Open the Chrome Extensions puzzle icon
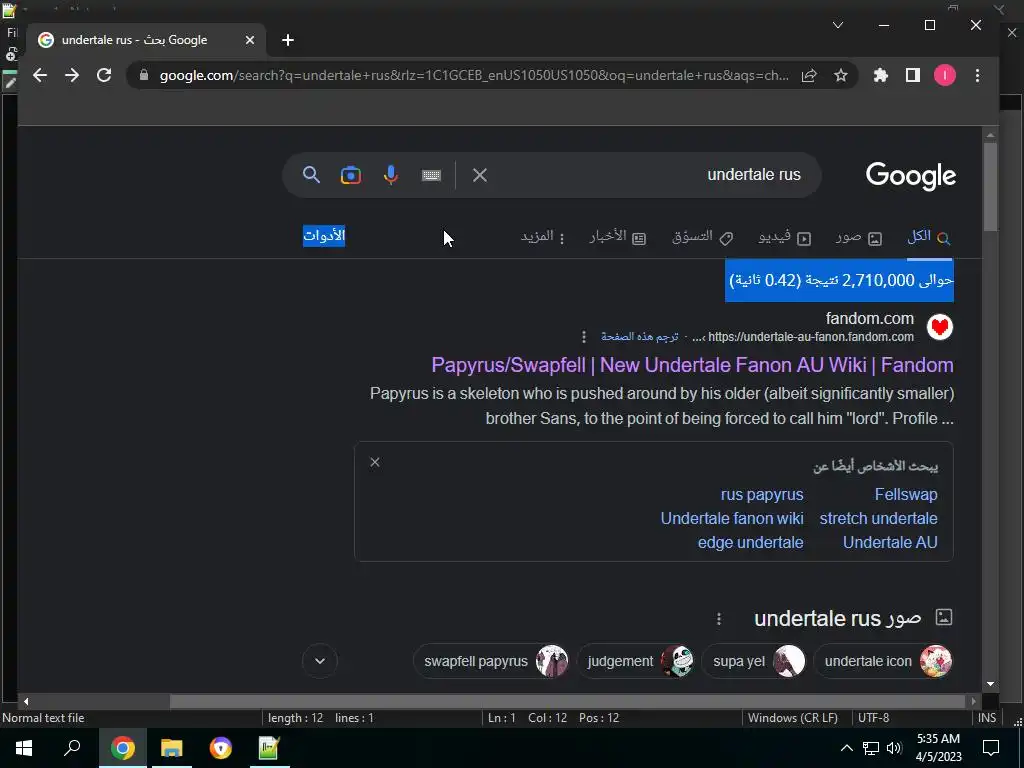The height and width of the screenshot is (768, 1024). tap(881, 75)
